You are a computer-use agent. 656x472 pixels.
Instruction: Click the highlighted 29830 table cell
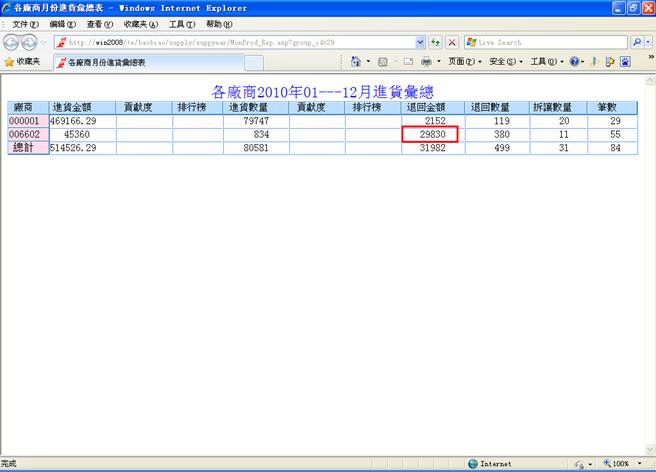431,134
